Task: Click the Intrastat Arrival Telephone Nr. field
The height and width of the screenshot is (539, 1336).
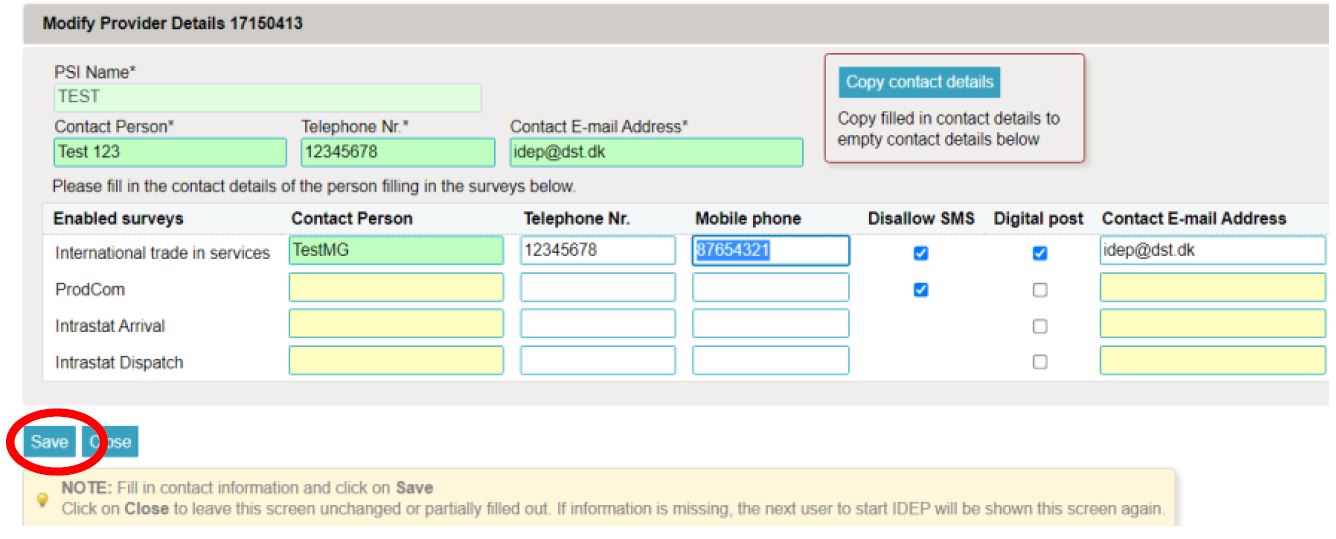Action: pyautogui.click(x=597, y=324)
